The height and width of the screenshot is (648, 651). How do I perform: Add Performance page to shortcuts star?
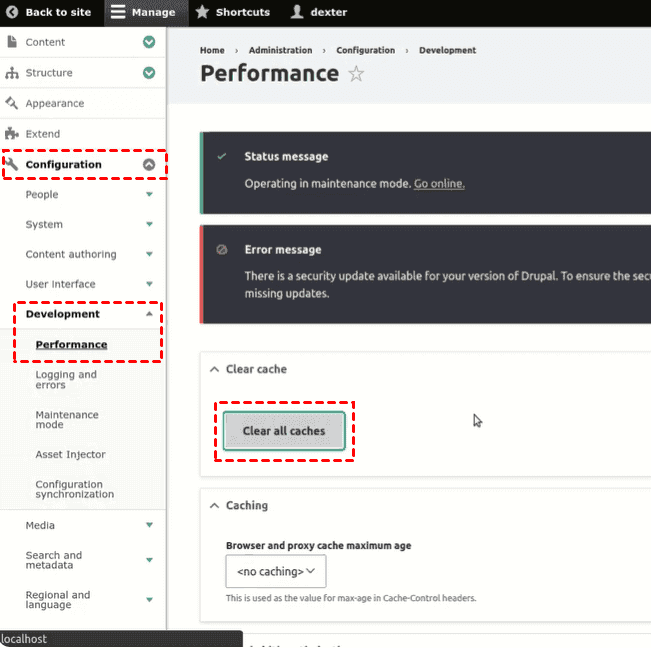(356, 74)
